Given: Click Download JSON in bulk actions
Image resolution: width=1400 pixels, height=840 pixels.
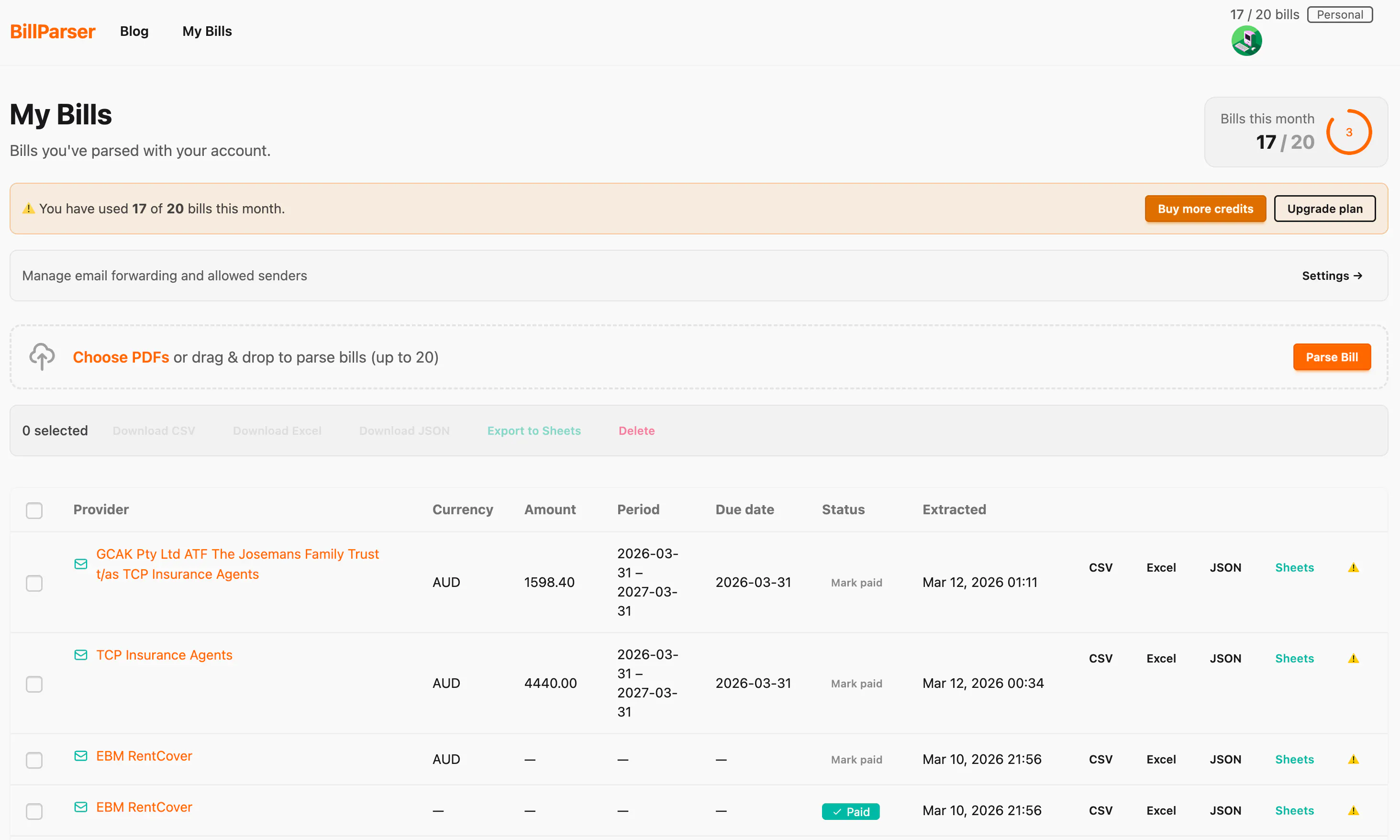Looking at the screenshot, I should (x=404, y=431).
